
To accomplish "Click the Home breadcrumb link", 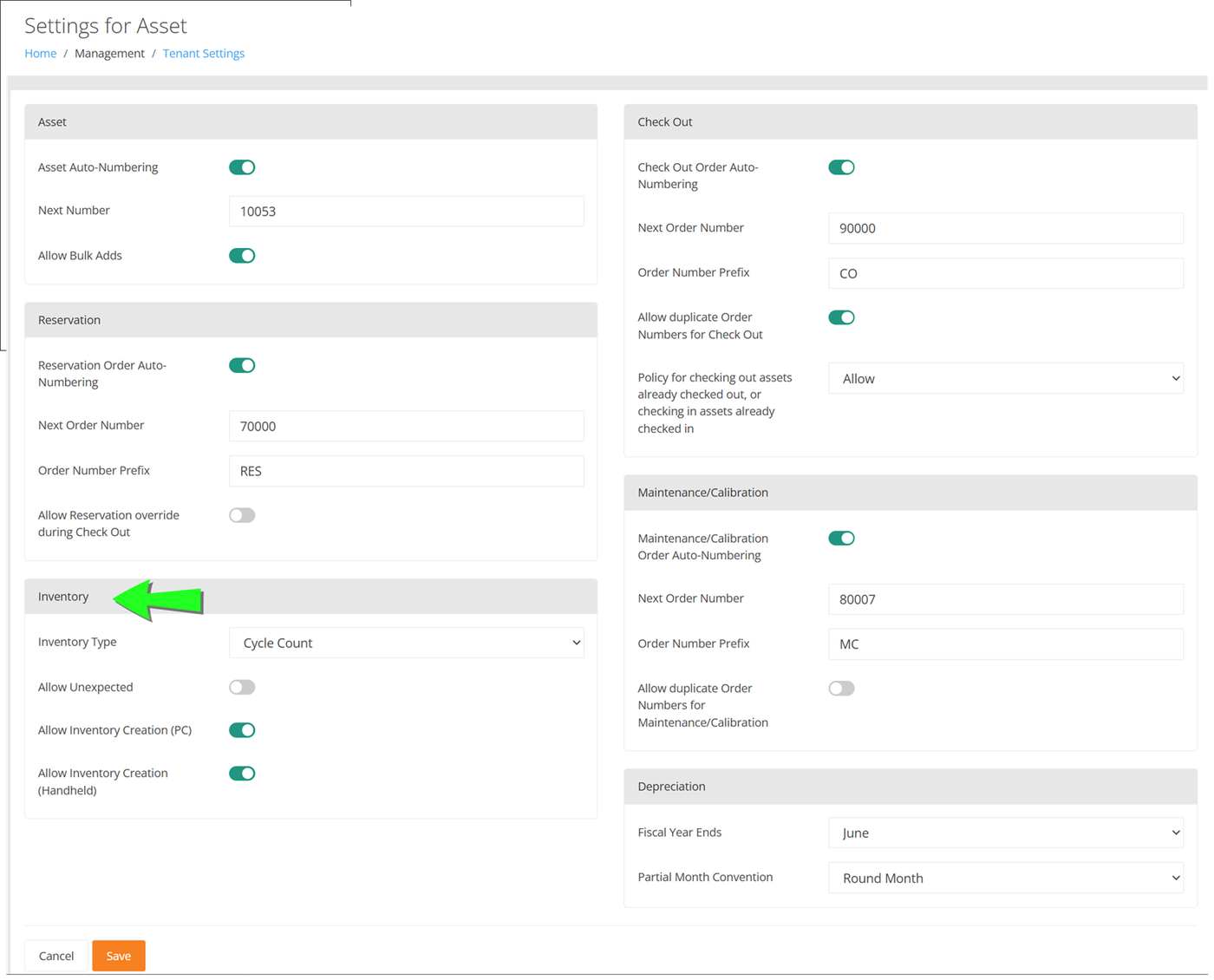I will tap(41, 53).
